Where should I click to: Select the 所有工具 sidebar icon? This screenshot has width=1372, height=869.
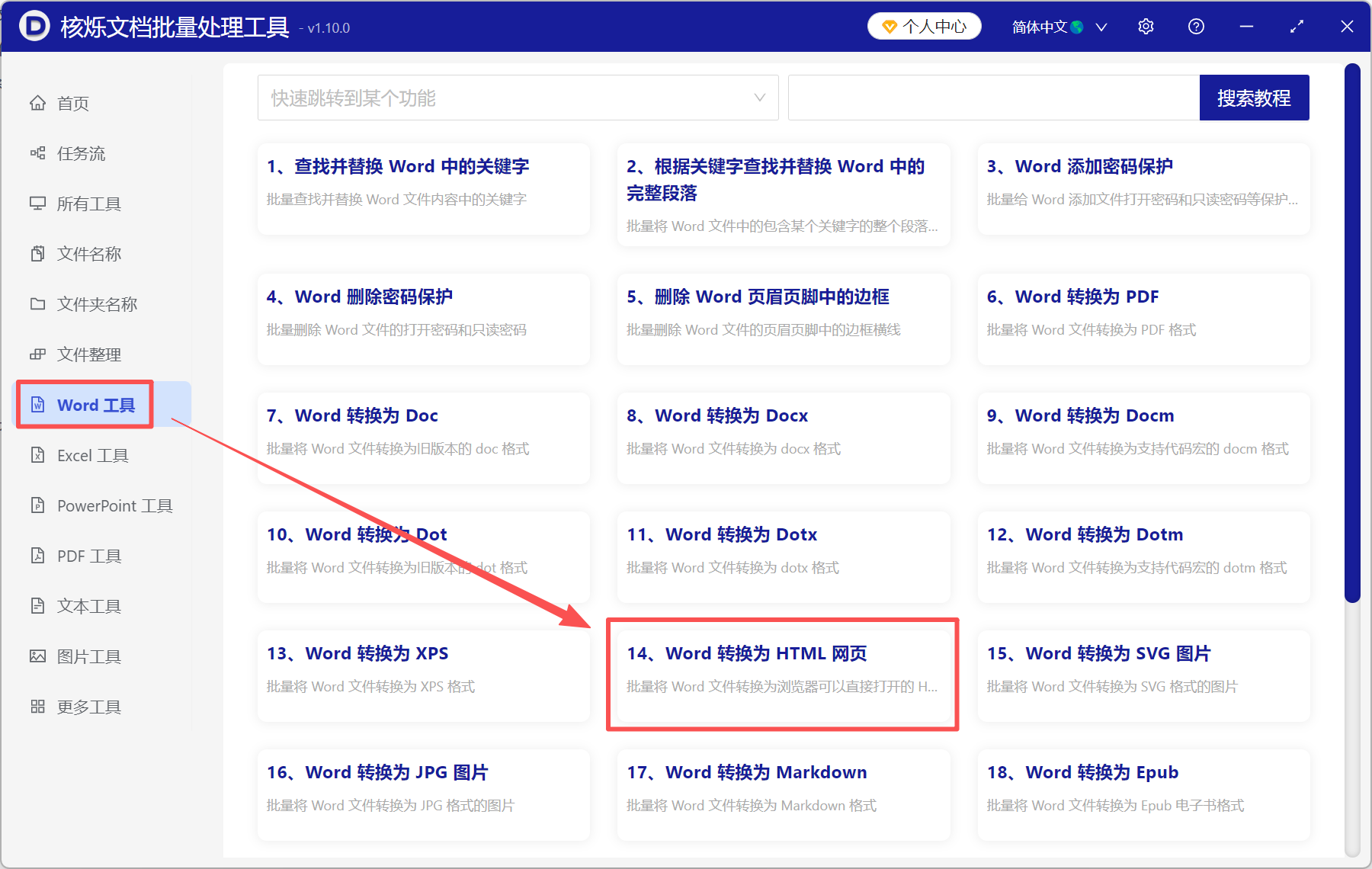point(86,204)
